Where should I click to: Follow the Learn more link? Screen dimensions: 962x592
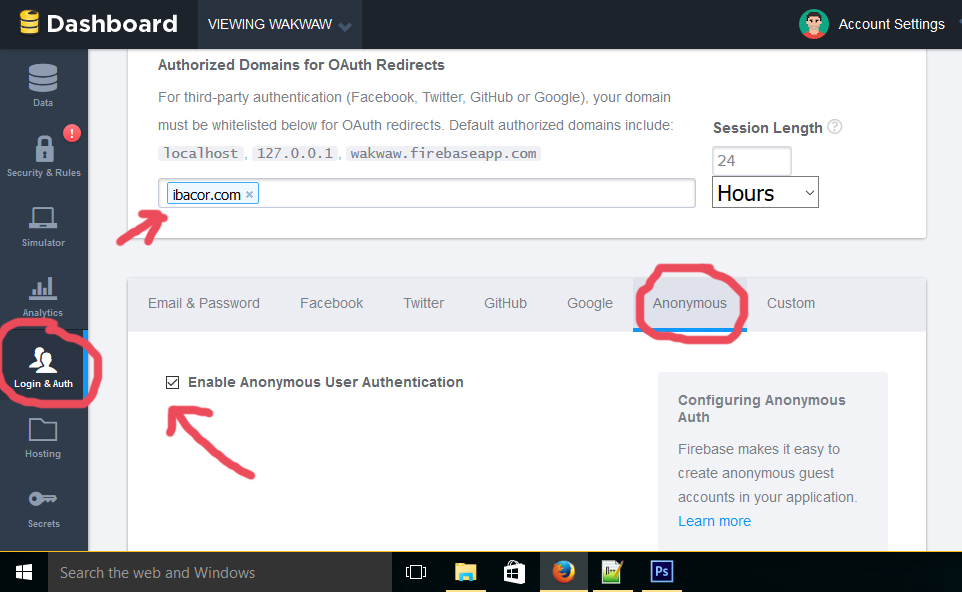point(714,521)
